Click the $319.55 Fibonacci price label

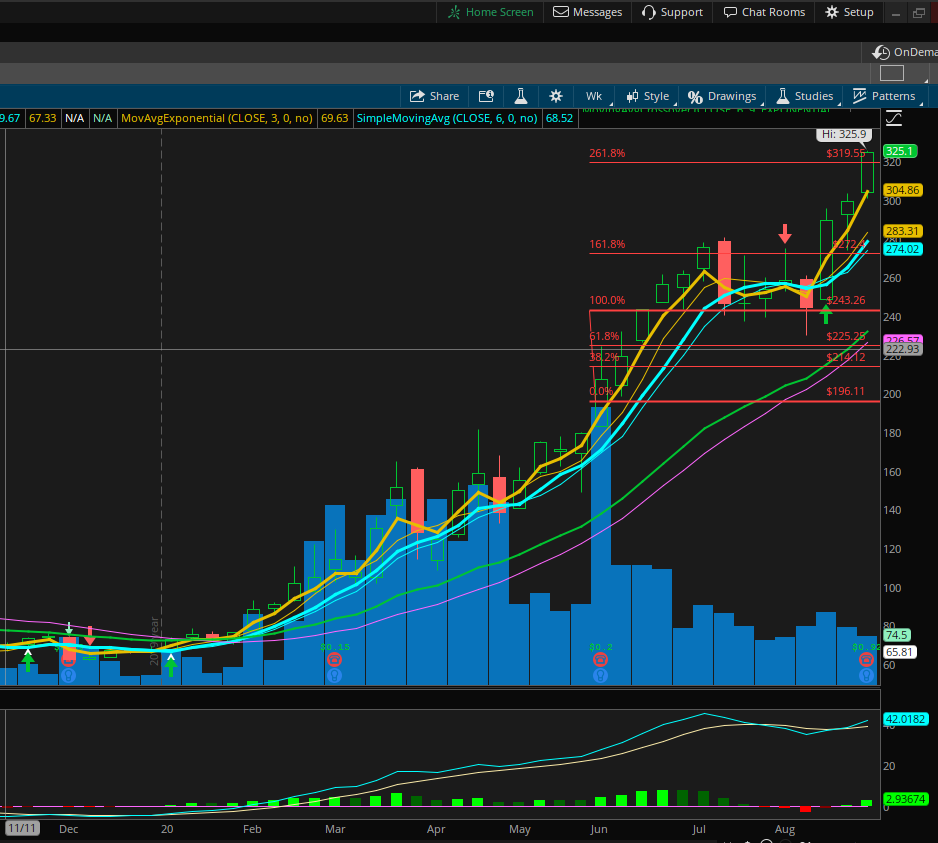click(845, 153)
